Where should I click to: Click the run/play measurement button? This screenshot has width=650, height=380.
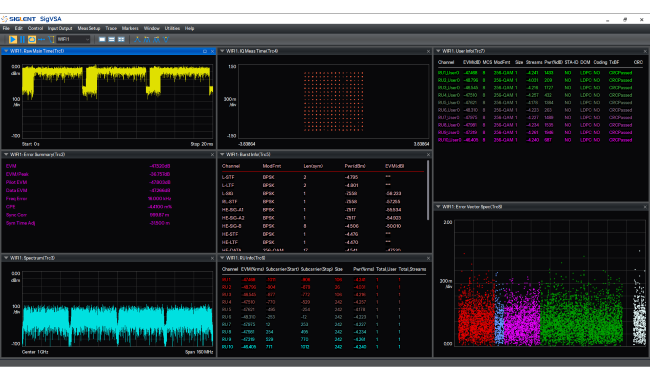(x=13, y=39)
